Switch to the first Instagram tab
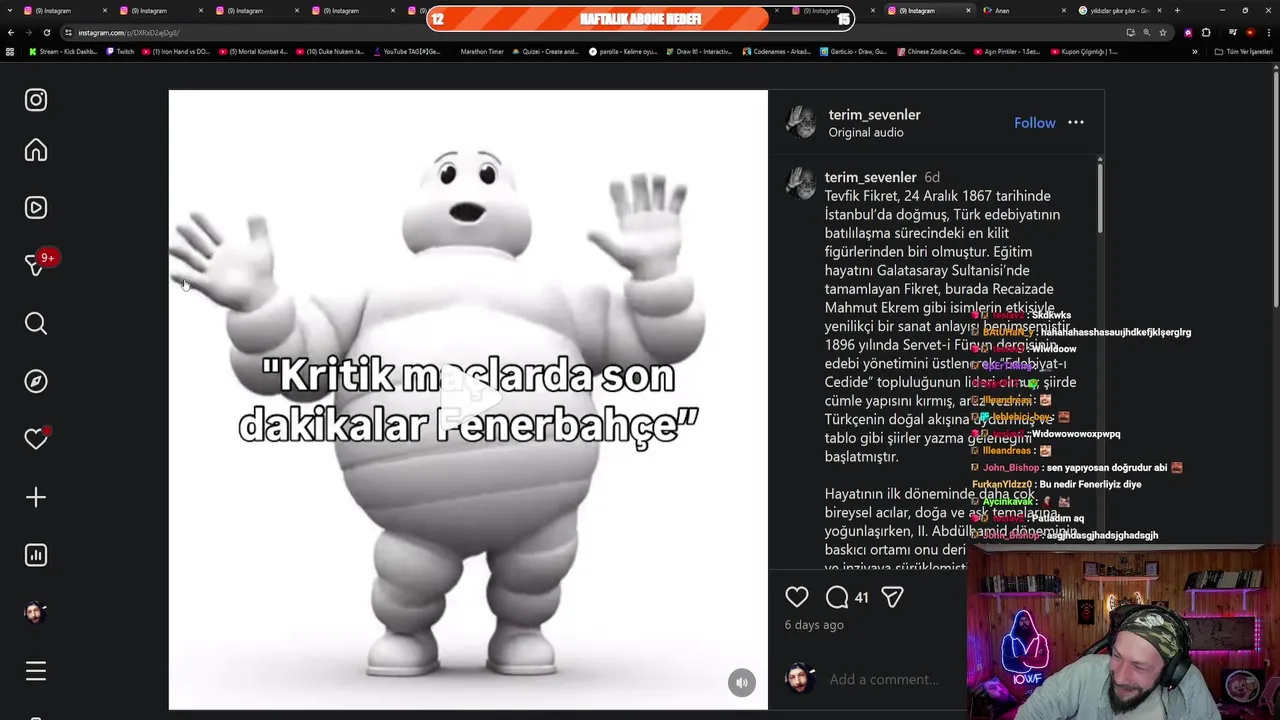This screenshot has width=1280, height=720. pyautogui.click(x=64, y=10)
